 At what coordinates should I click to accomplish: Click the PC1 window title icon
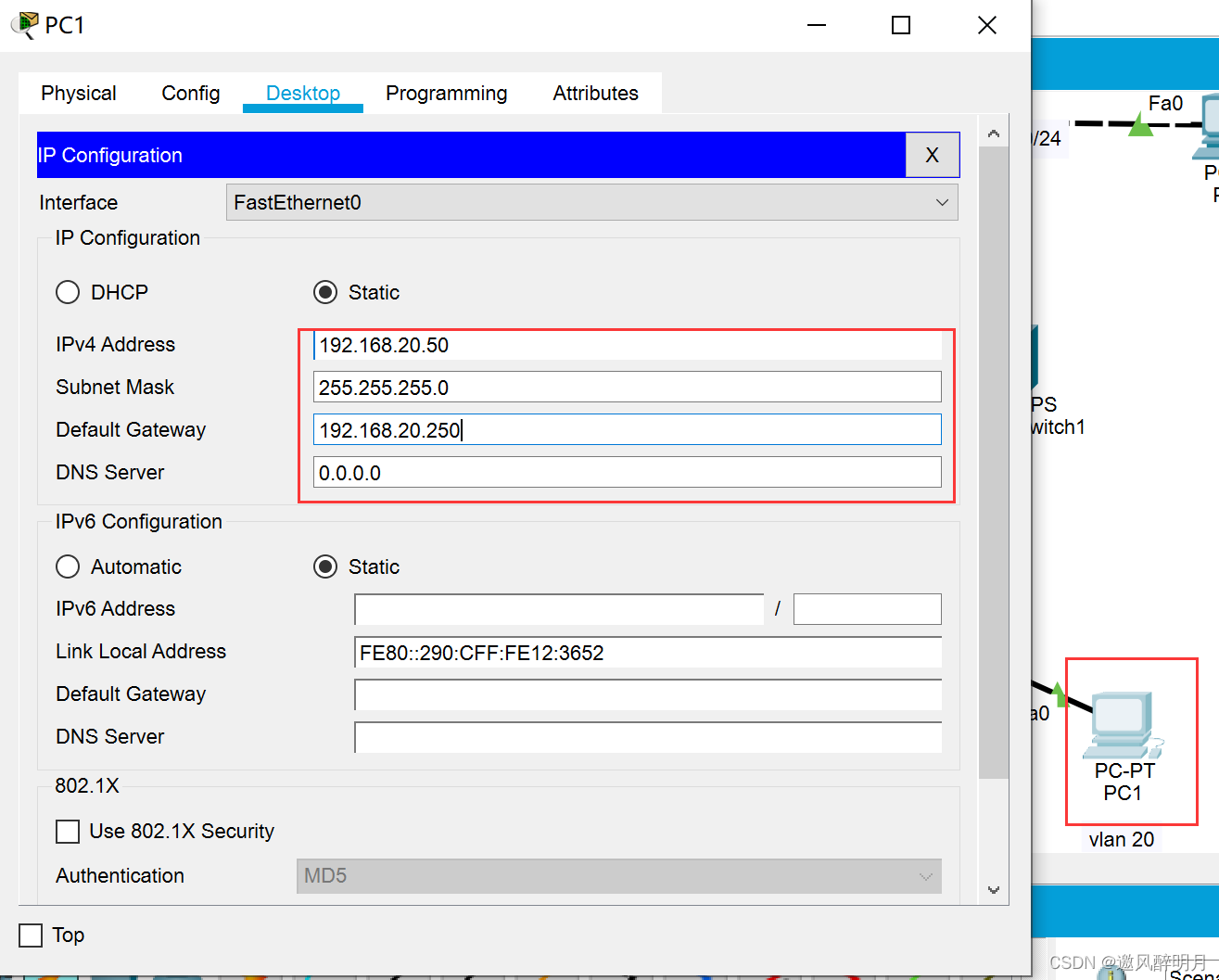pos(26,25)
